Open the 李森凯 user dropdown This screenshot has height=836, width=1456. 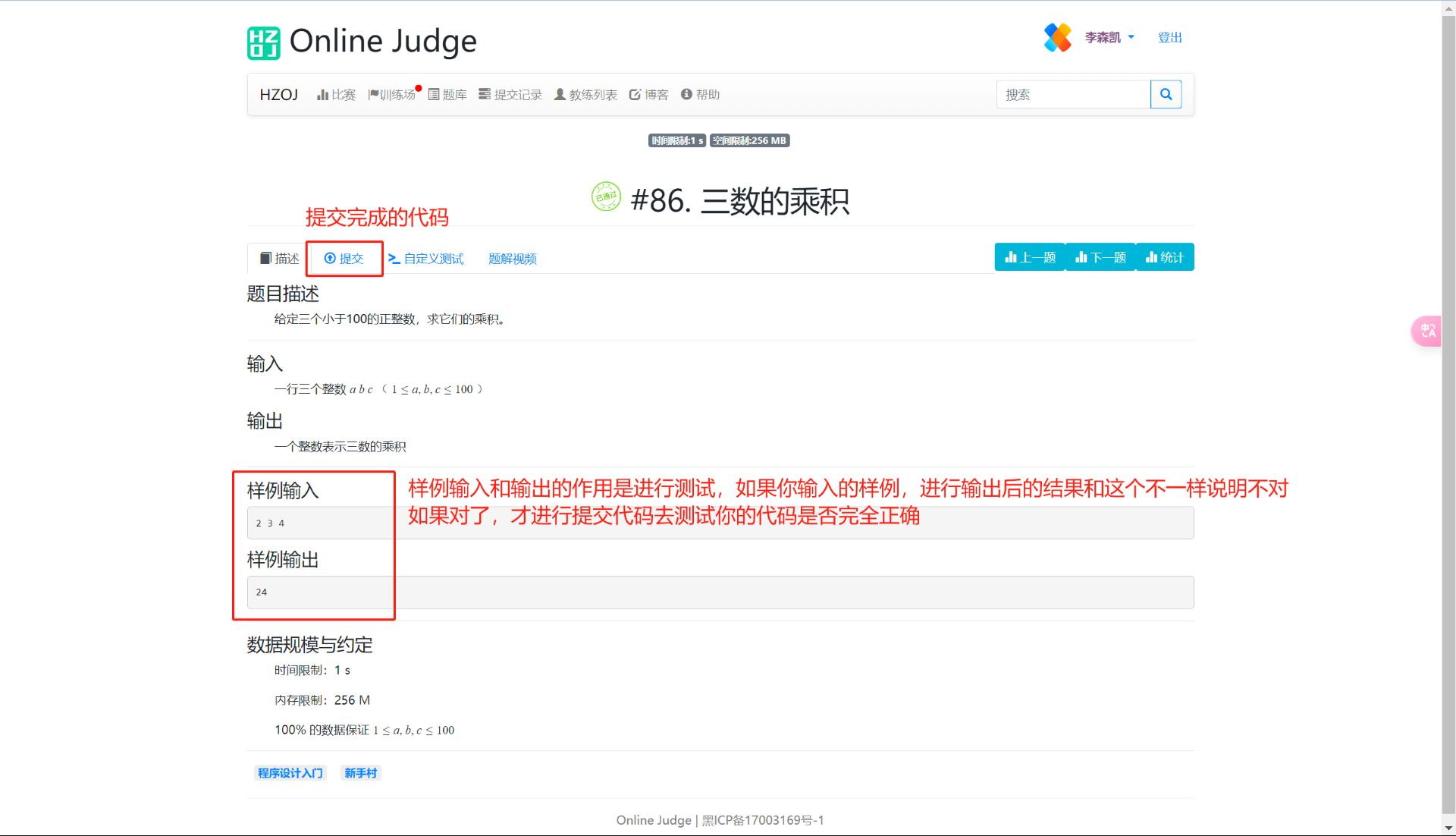(1109, 37)
